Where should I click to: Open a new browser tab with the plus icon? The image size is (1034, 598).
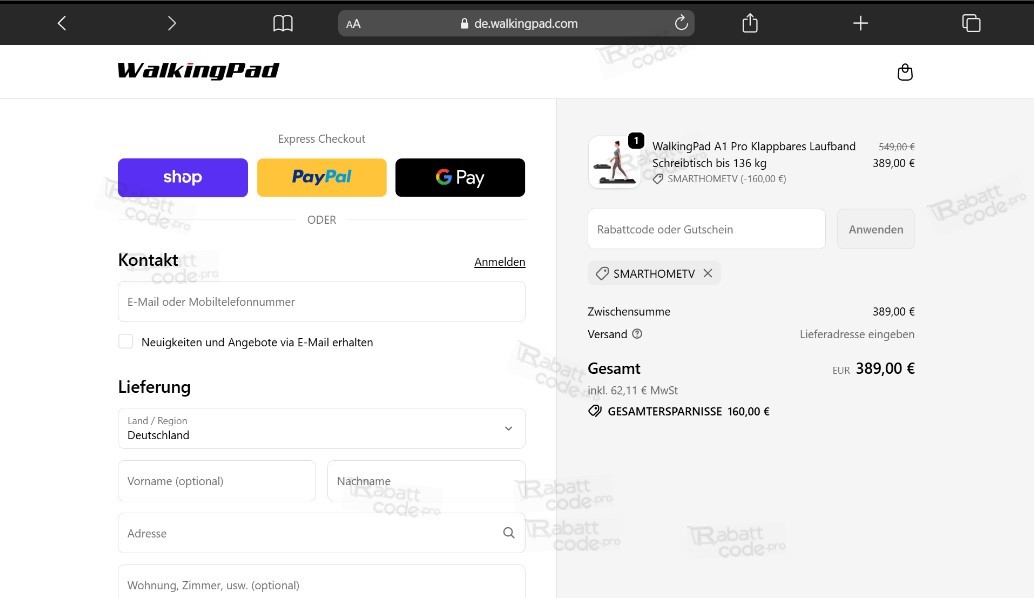(860, 22)
